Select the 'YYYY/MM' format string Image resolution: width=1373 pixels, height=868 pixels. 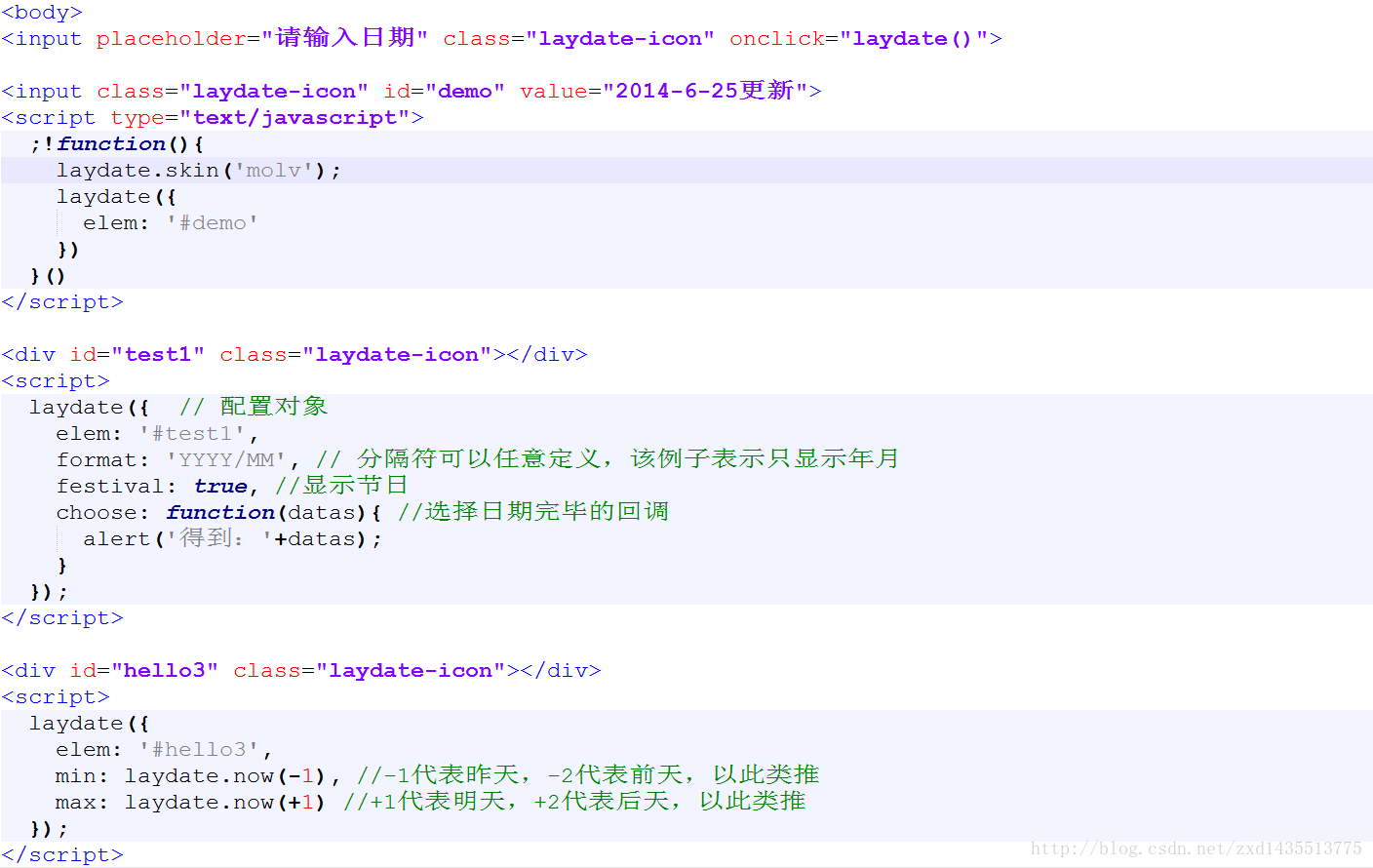point(226,459)
